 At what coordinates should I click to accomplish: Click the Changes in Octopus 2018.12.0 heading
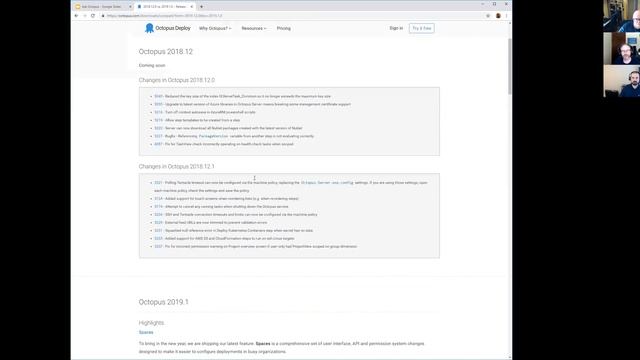click(x=177, y=80)
